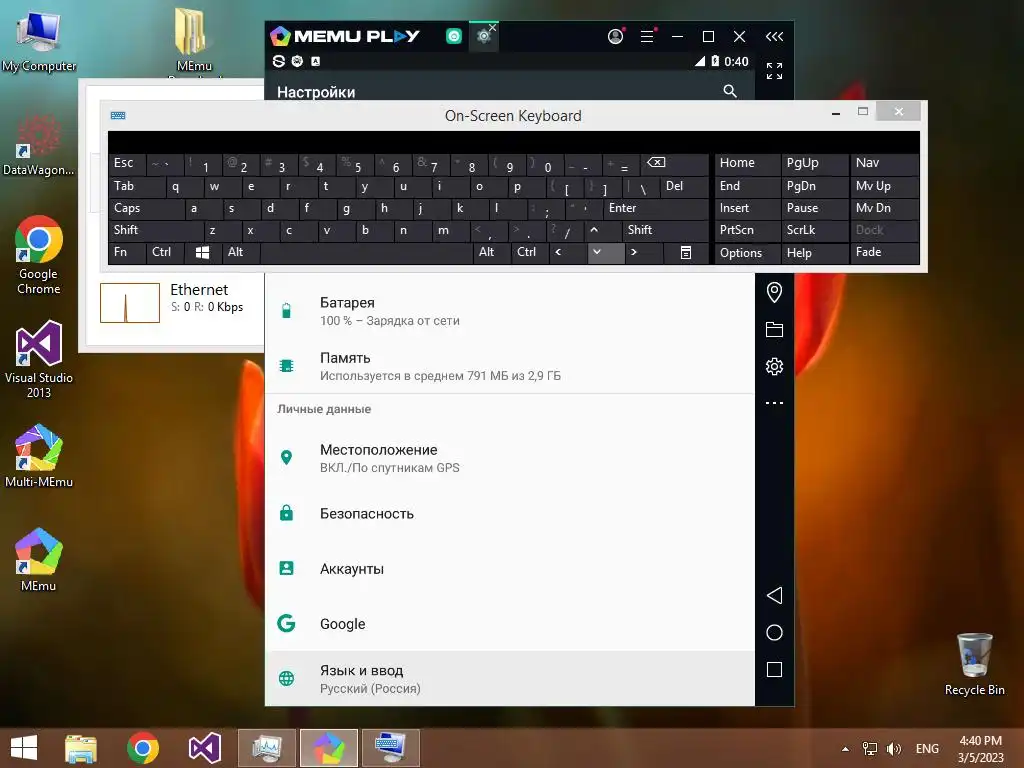
Task: Click ENG language indicator in tray
Action: point(927,749)
